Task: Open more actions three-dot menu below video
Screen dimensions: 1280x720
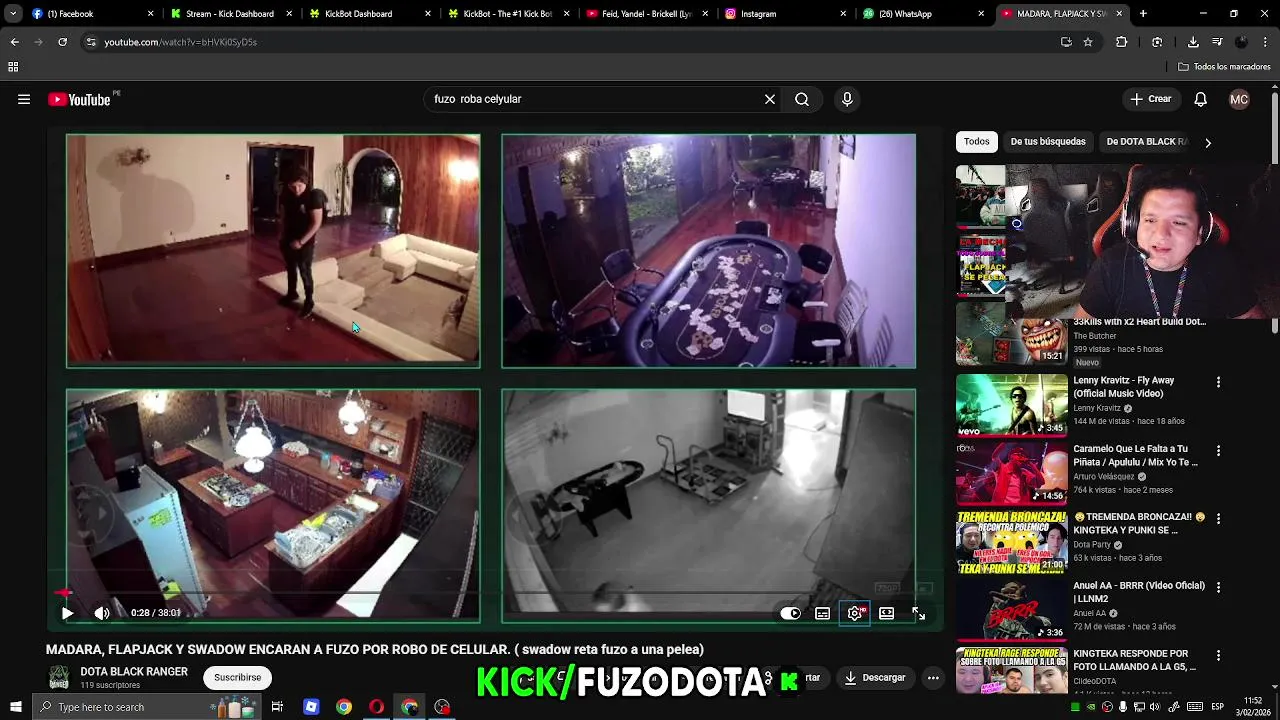Action: point(933,677)
